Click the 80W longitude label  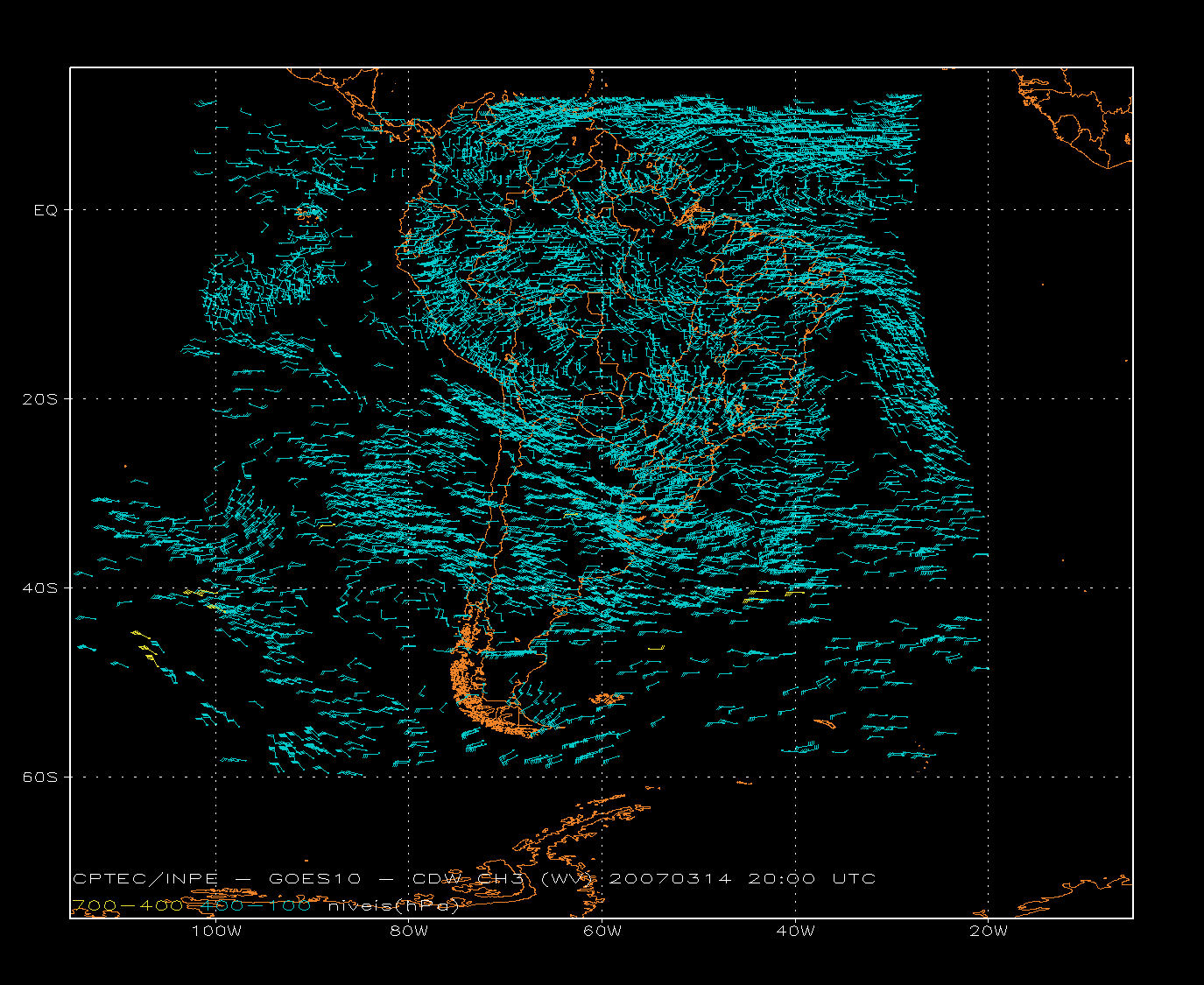pyautogui.click(x=409, y=931)
